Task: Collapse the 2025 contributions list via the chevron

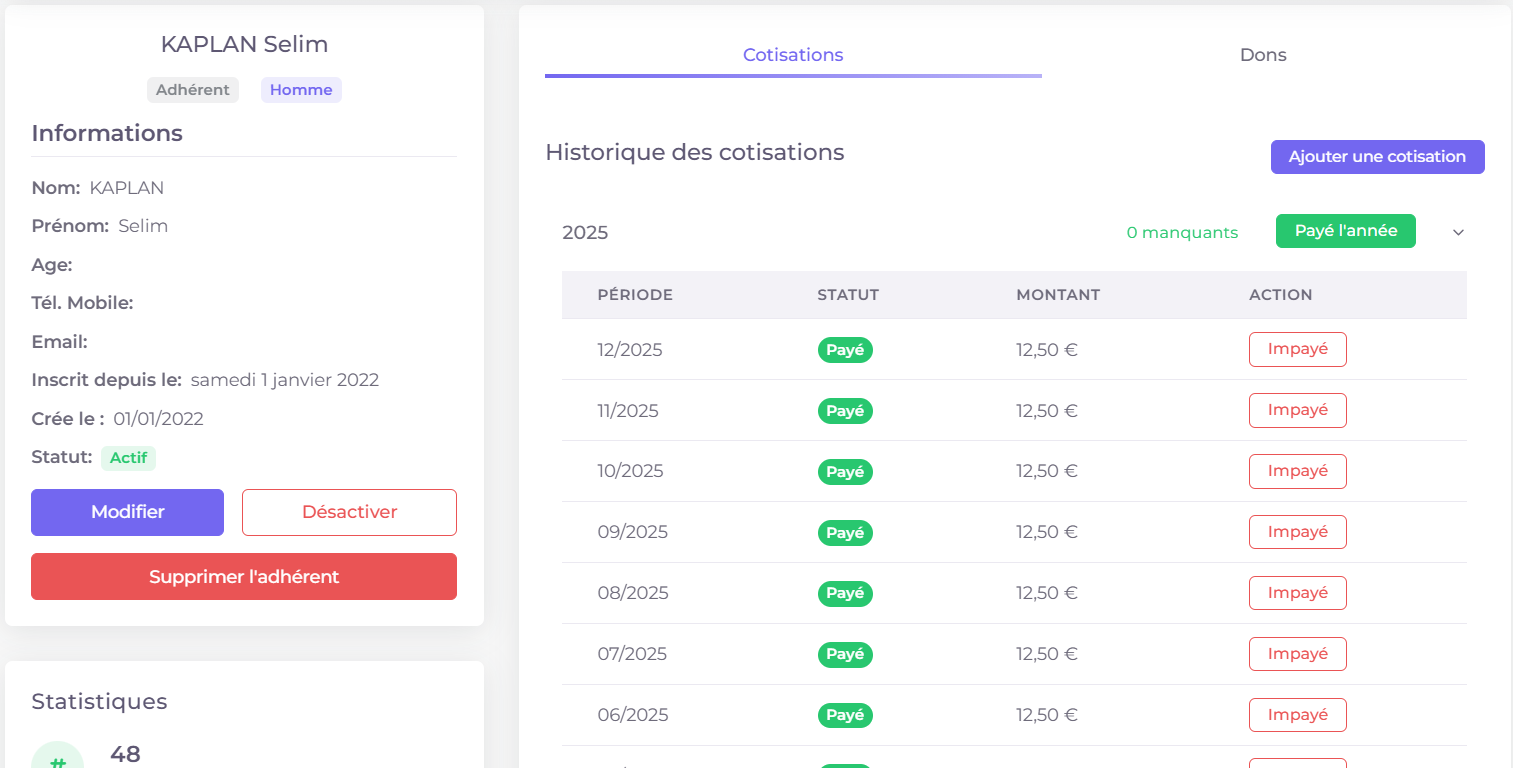Action: (x=1458, y=231)
